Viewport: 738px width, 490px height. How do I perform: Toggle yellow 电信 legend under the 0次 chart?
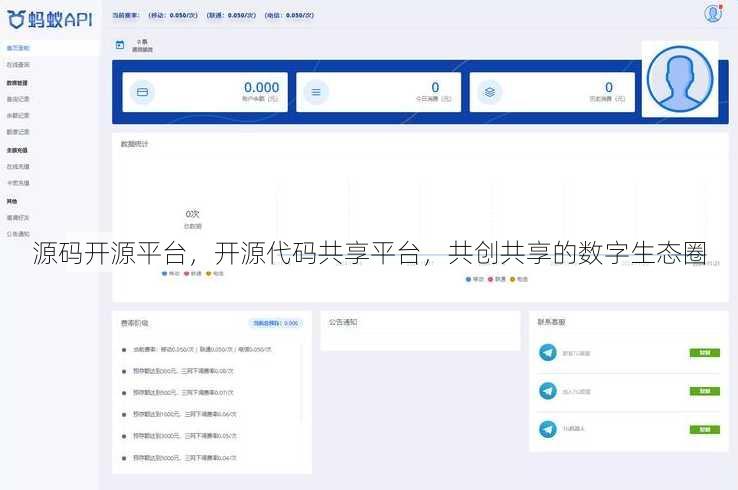click(215, 273)
